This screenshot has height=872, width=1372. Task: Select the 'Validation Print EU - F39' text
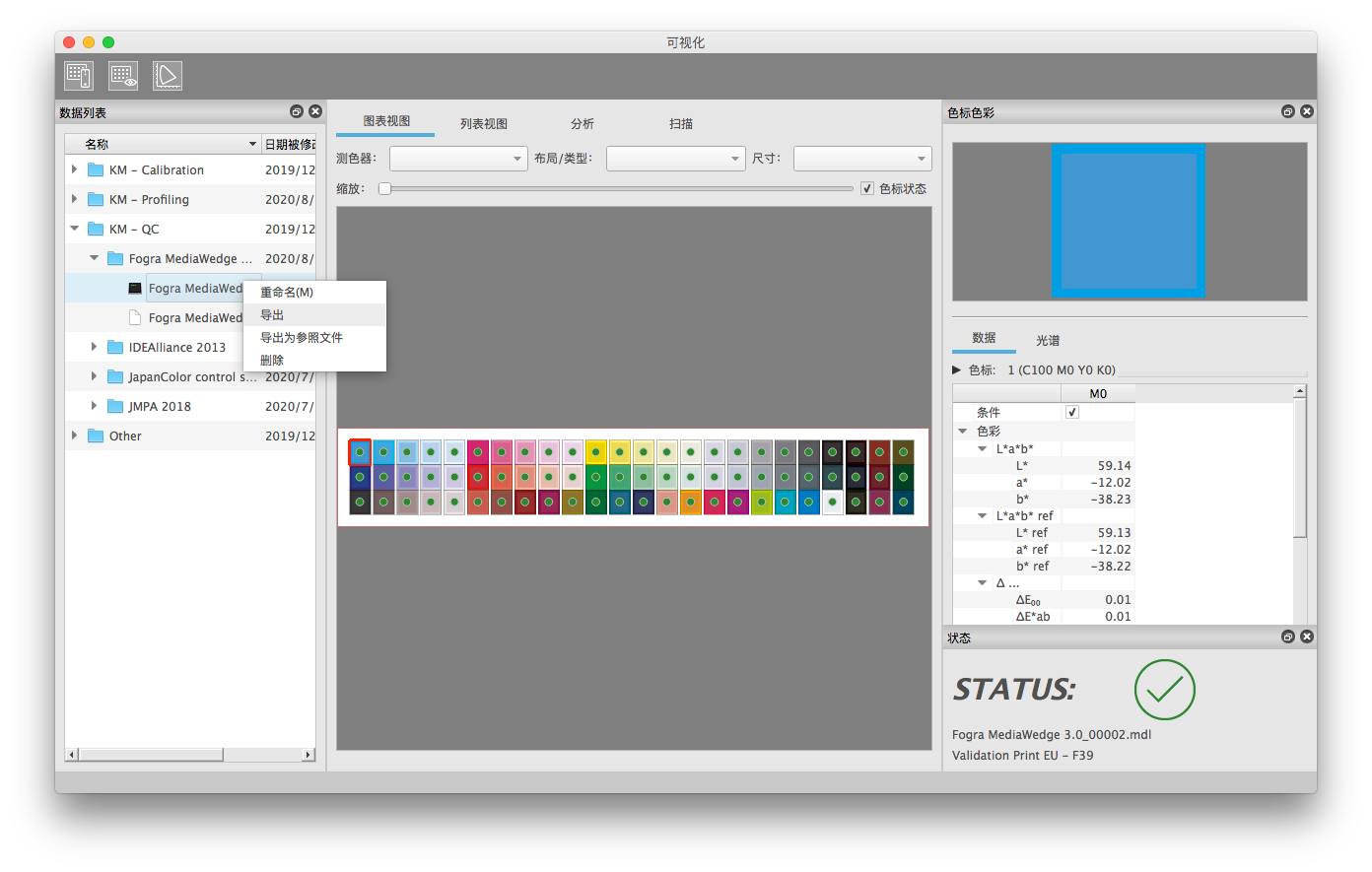1023,755
